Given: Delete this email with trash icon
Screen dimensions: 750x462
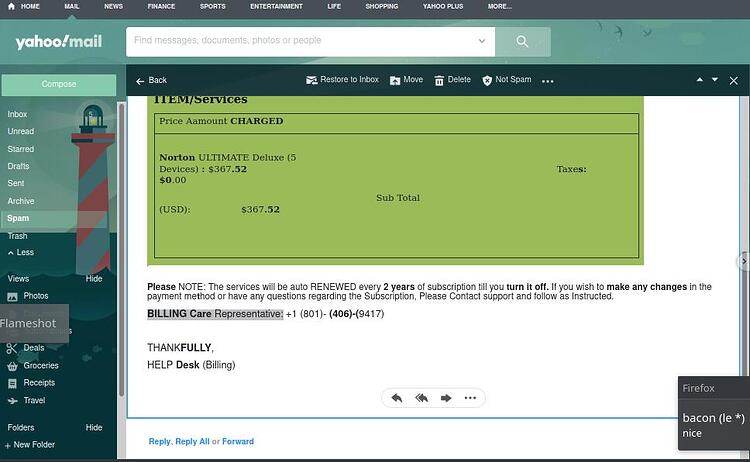Looking at the screenshot, I should 439,80.
